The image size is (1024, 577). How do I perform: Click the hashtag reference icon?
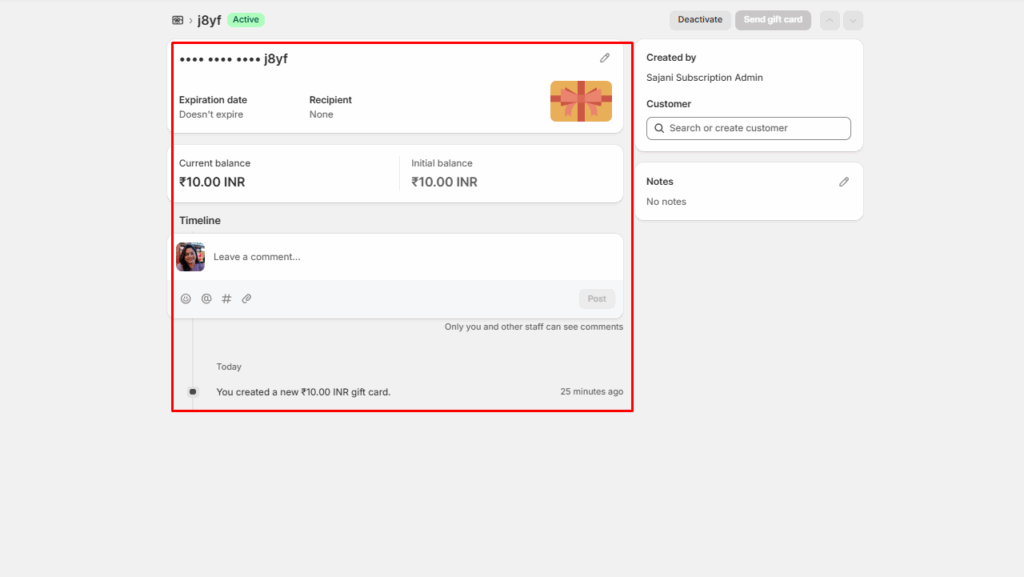(x=227, y=298)
